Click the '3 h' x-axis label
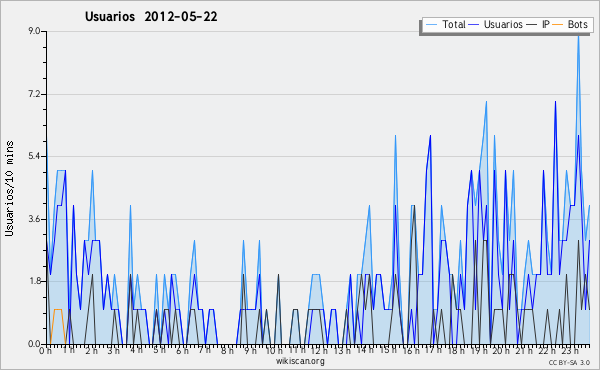The image size is (600, 370). pos(114,351)
